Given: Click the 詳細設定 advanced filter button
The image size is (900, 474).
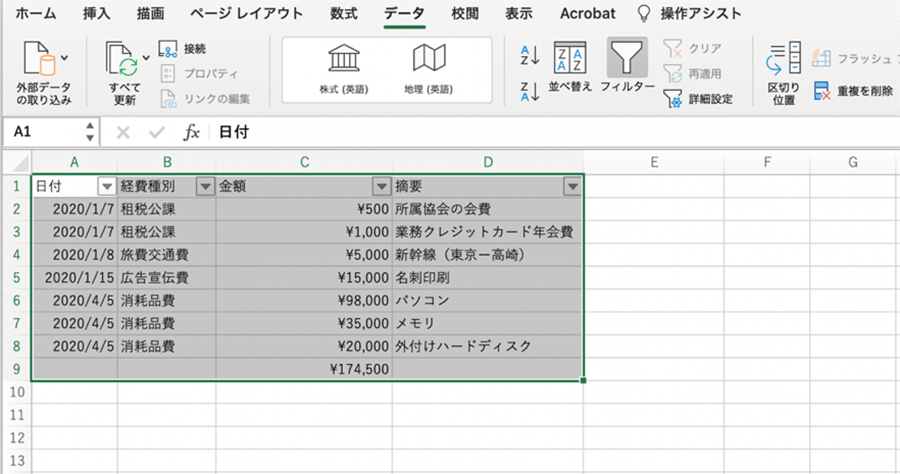Looking at the screenshot, I should pyautogui.click(x=698, y=98).
